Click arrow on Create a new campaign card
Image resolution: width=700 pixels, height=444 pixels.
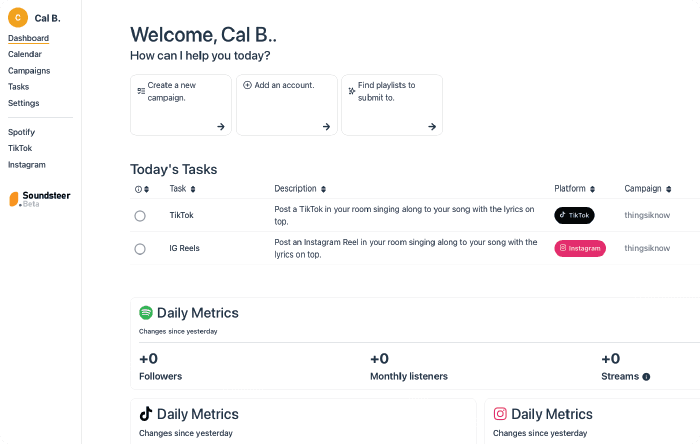221,127
